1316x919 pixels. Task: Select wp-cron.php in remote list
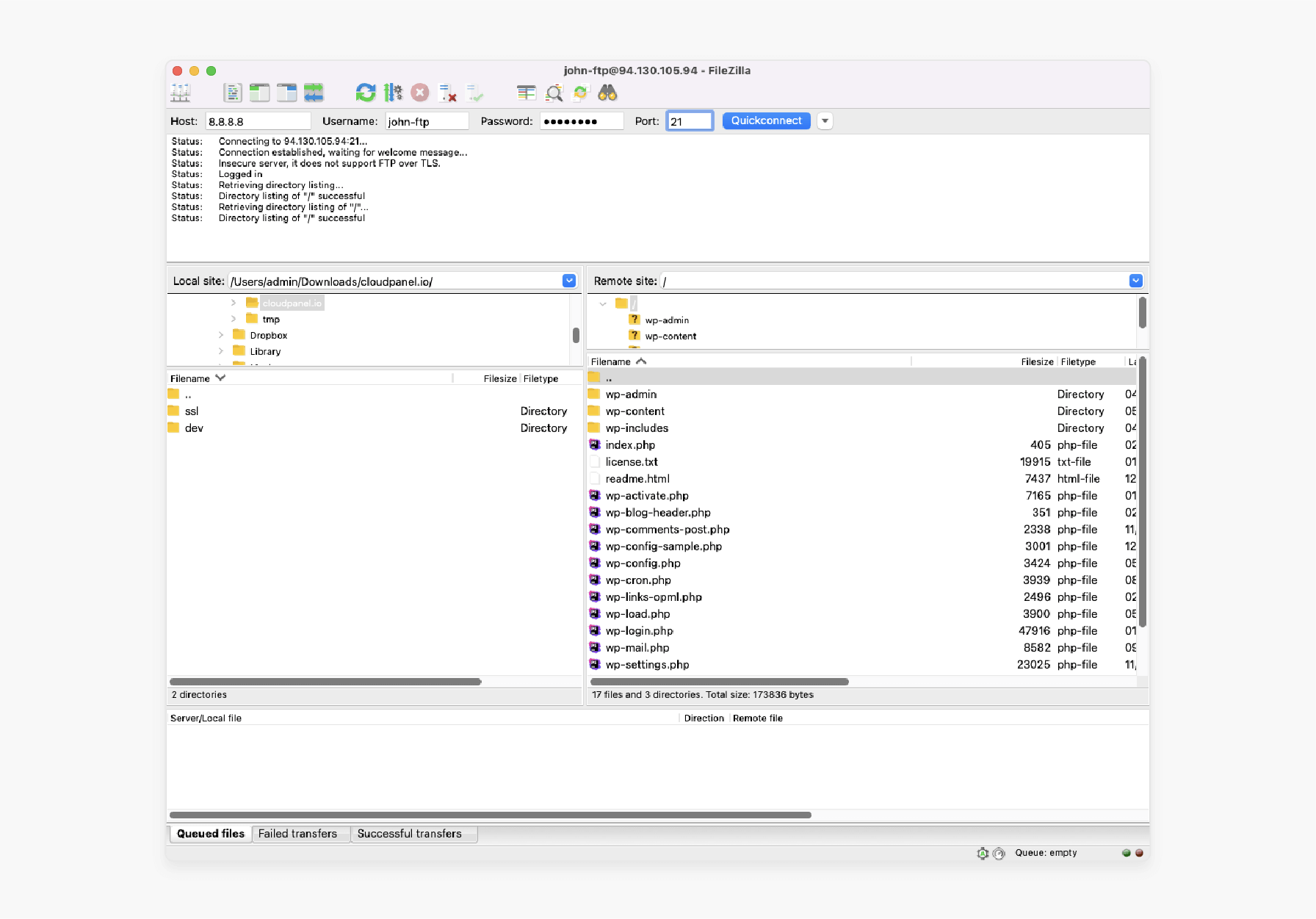862,580
